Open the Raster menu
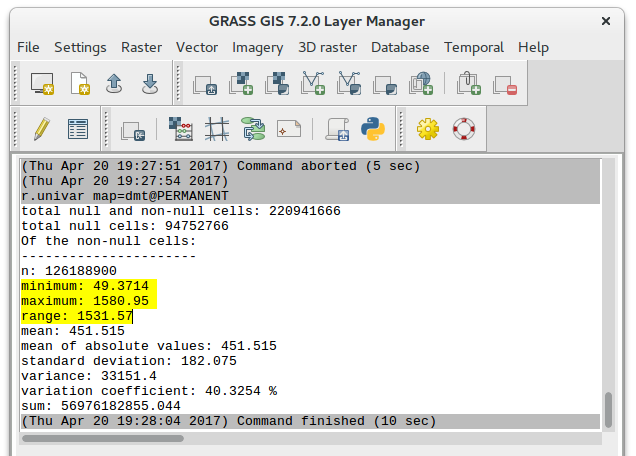This screenshot has height=456, width=636. click(142, 47)
